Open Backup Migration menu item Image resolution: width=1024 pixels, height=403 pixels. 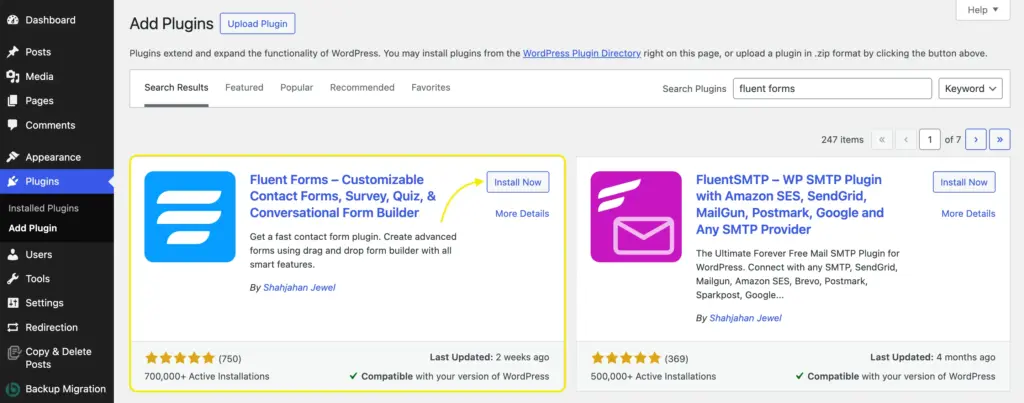point(57,389)
